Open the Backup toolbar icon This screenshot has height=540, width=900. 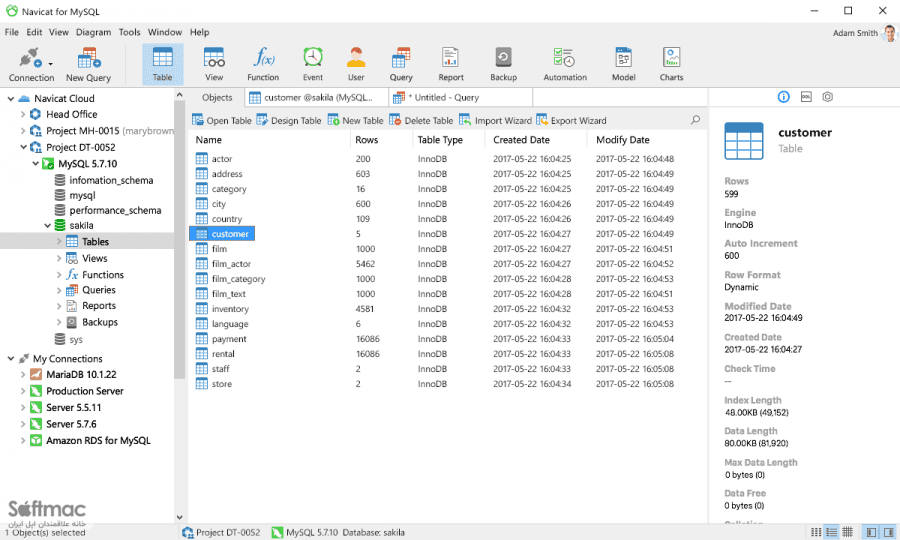pyautogui.click(x=503, y=64)
